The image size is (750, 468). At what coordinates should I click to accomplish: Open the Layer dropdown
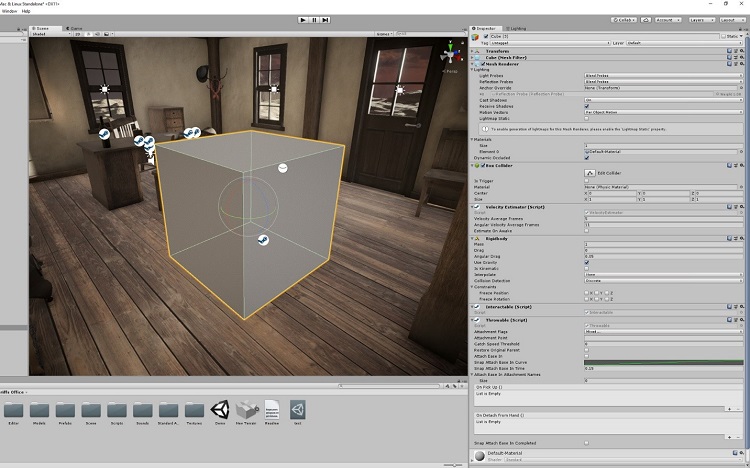(685, 43)
